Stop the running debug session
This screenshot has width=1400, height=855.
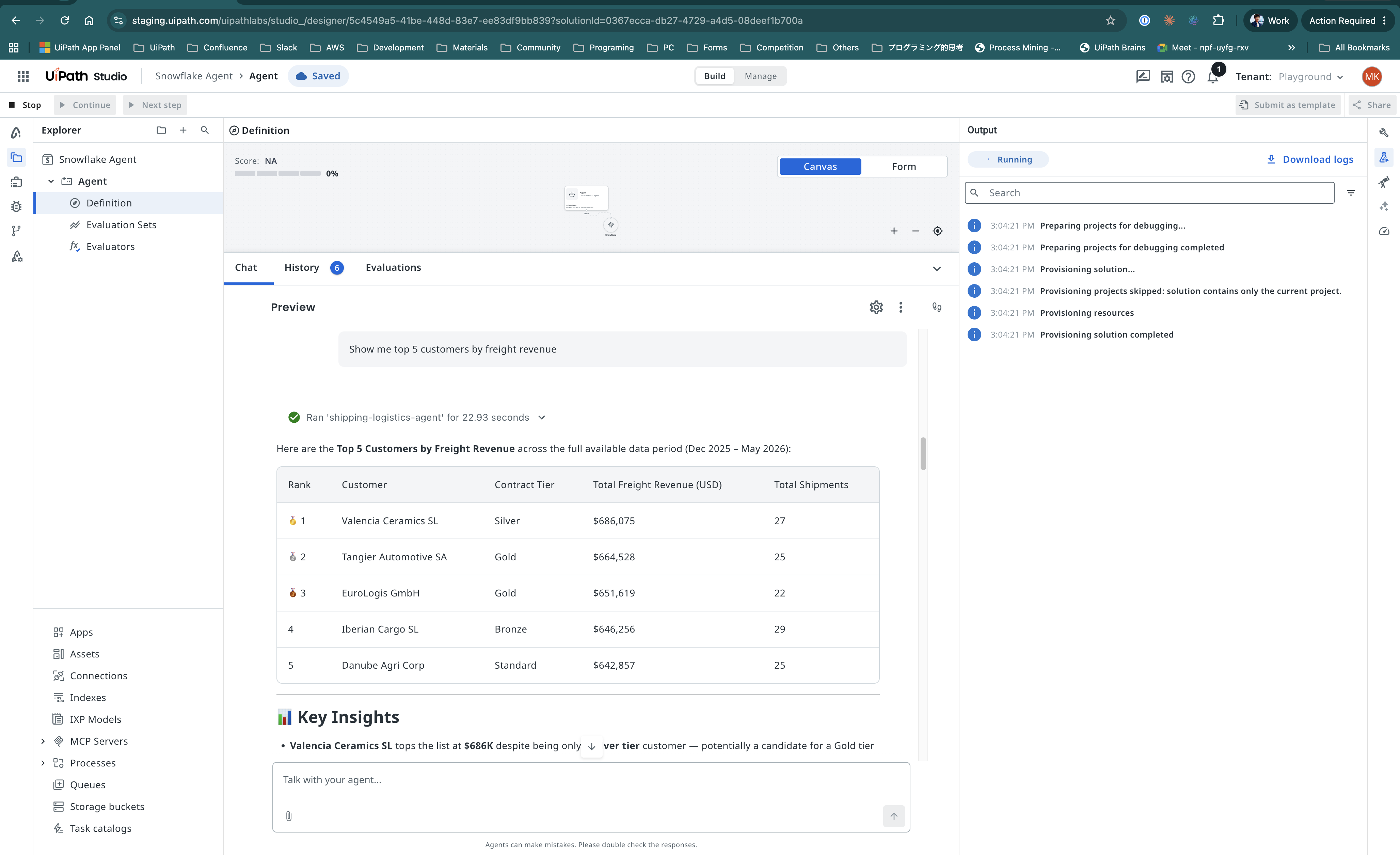point(25,105)
